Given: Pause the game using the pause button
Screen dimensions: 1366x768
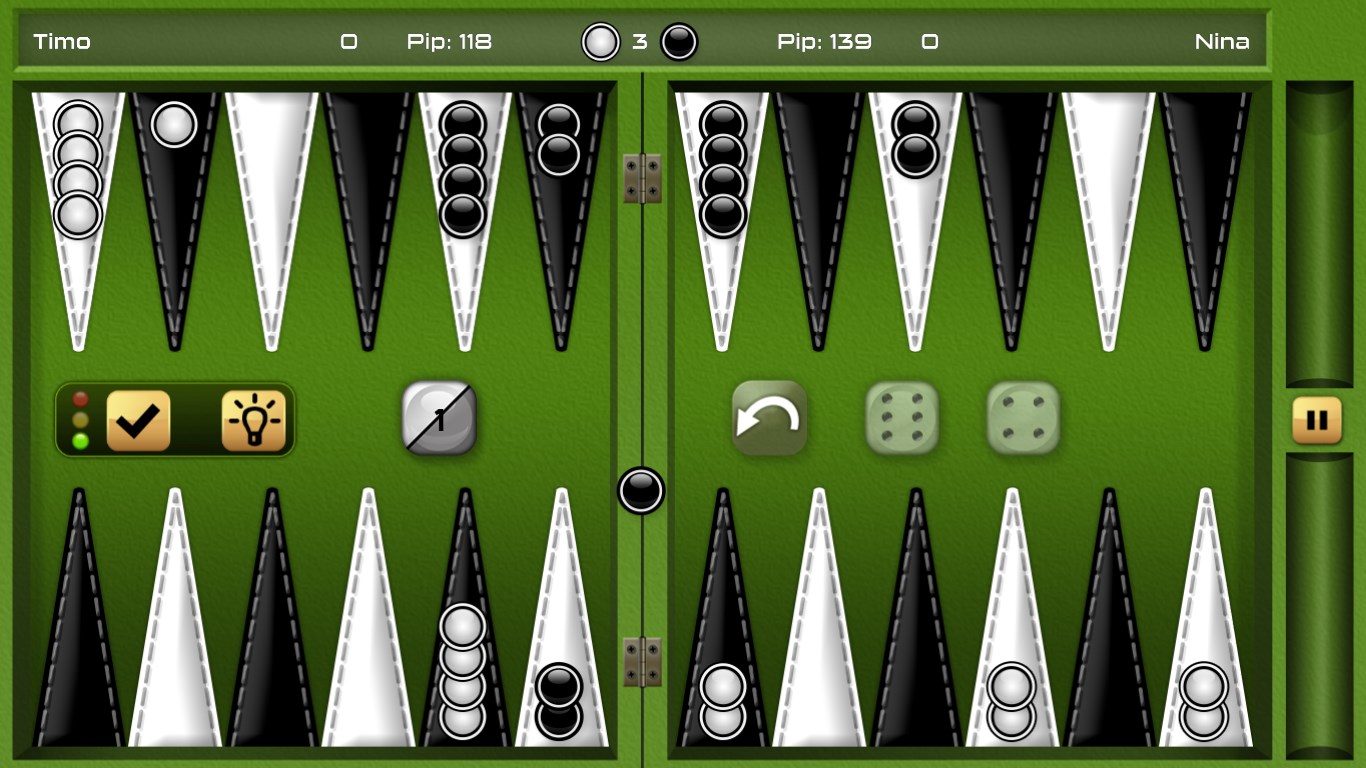Looking at the screenshot, I should 1317,419.
